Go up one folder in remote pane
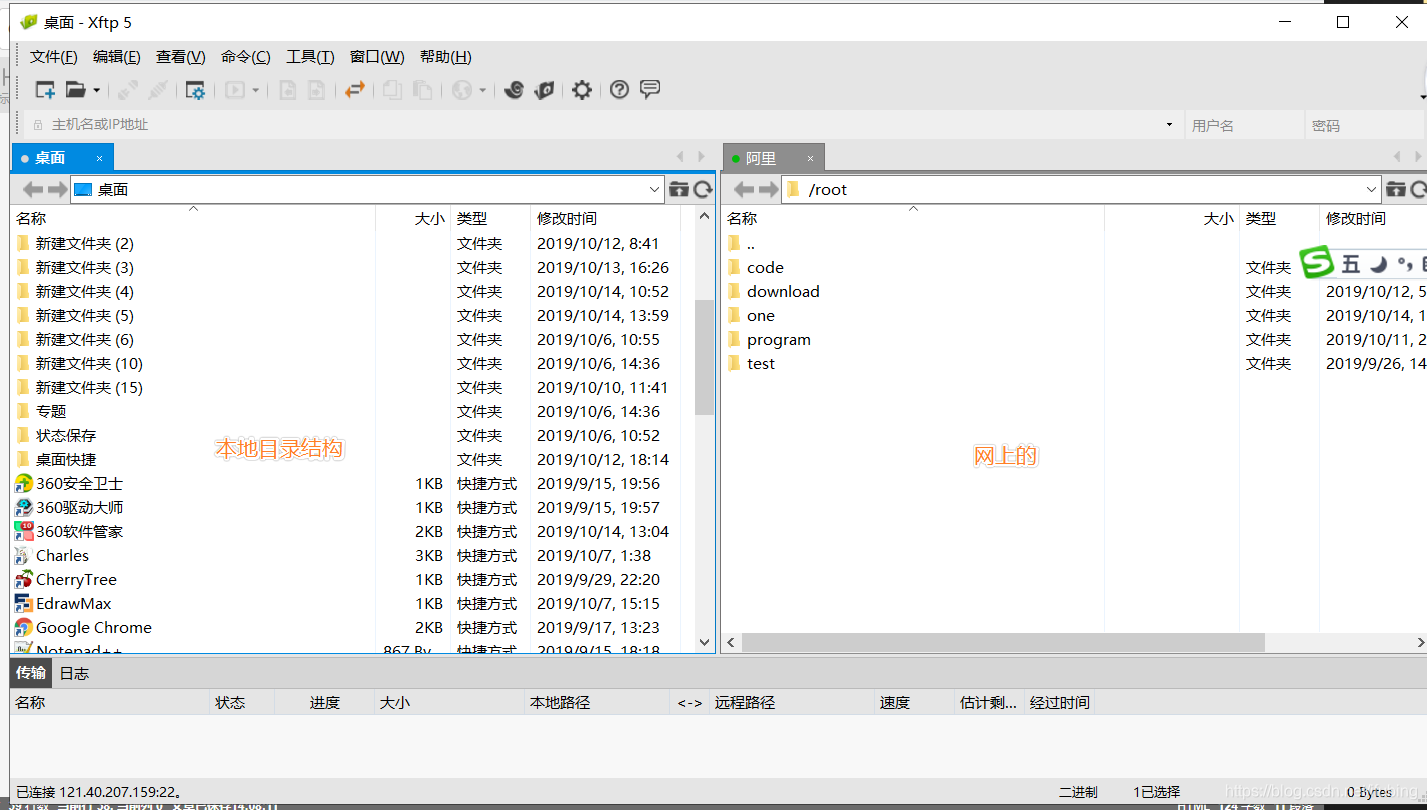This screenshot has width=1427, height=810. pos(1396,189)
